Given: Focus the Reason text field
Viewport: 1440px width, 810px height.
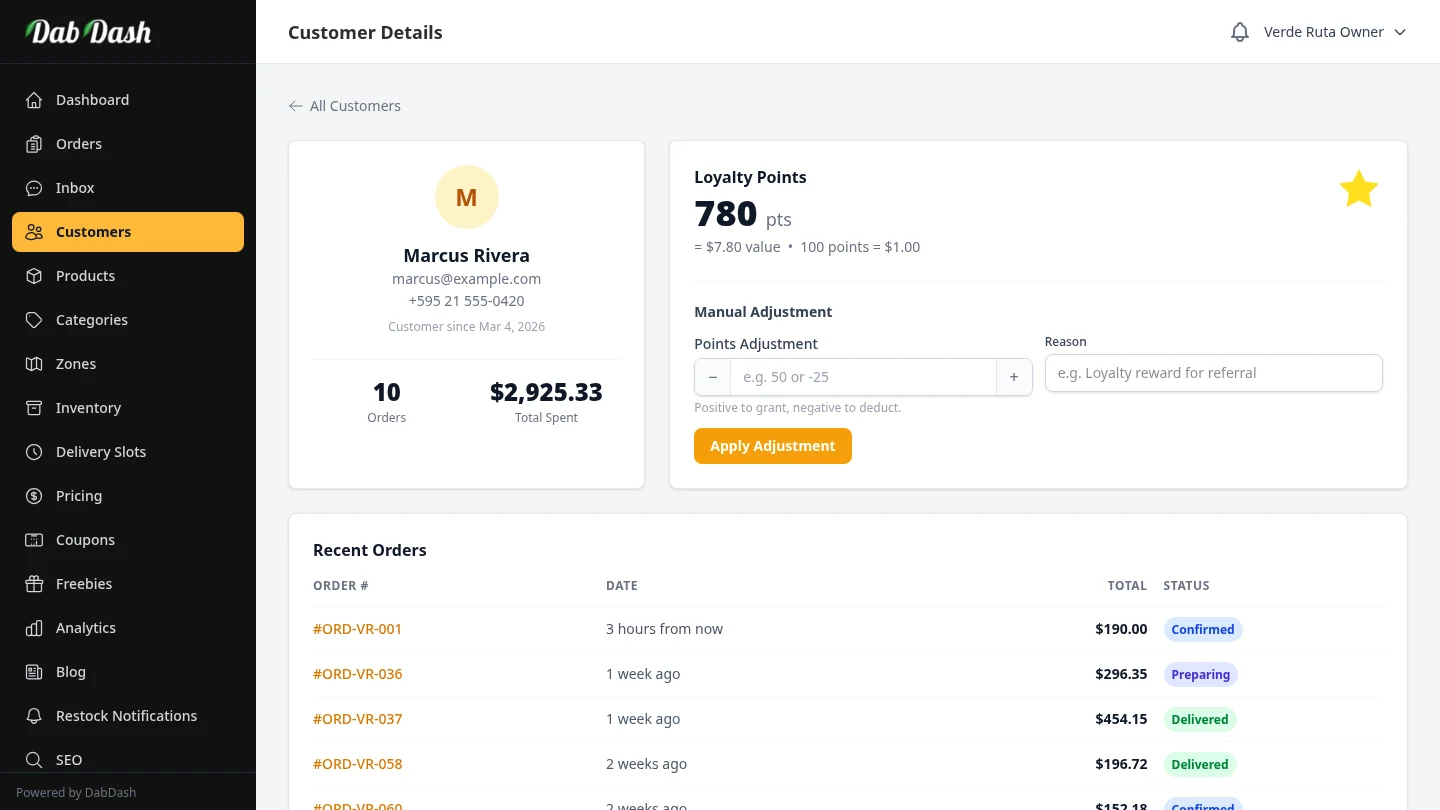Looking at the screenshot, I should point(1213,373).
